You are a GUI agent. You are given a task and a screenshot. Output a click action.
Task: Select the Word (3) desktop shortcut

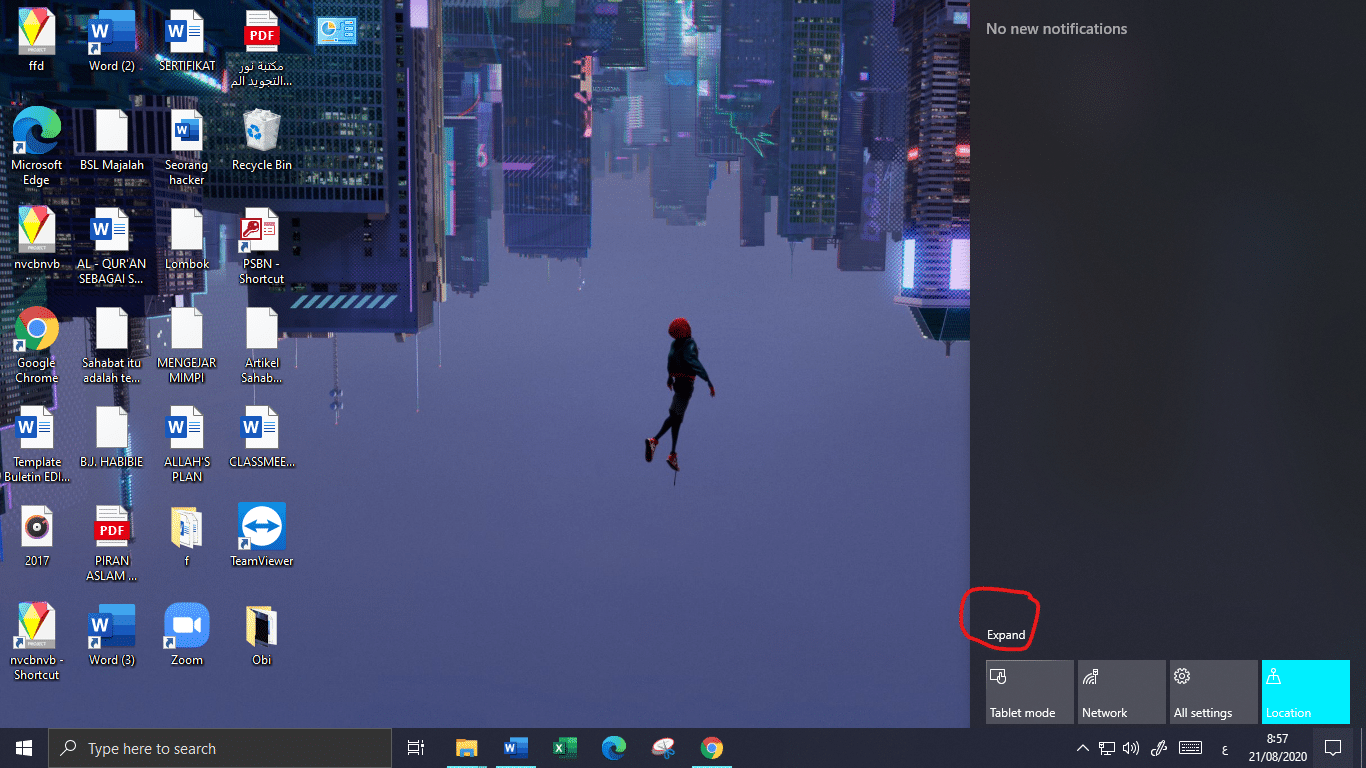111,635
